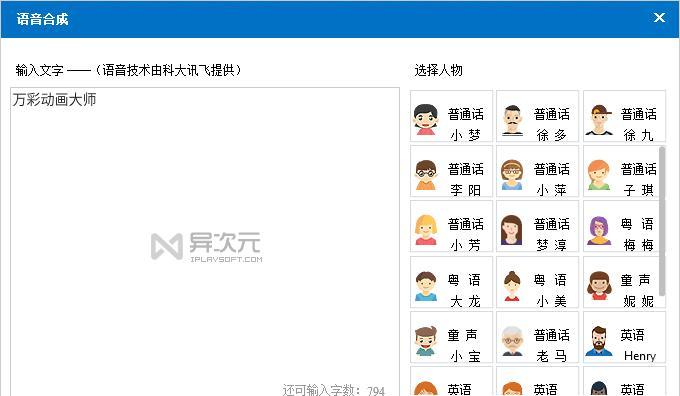
Task: Click the 还可输入字数 counter text
Action: tap(333, 390)
